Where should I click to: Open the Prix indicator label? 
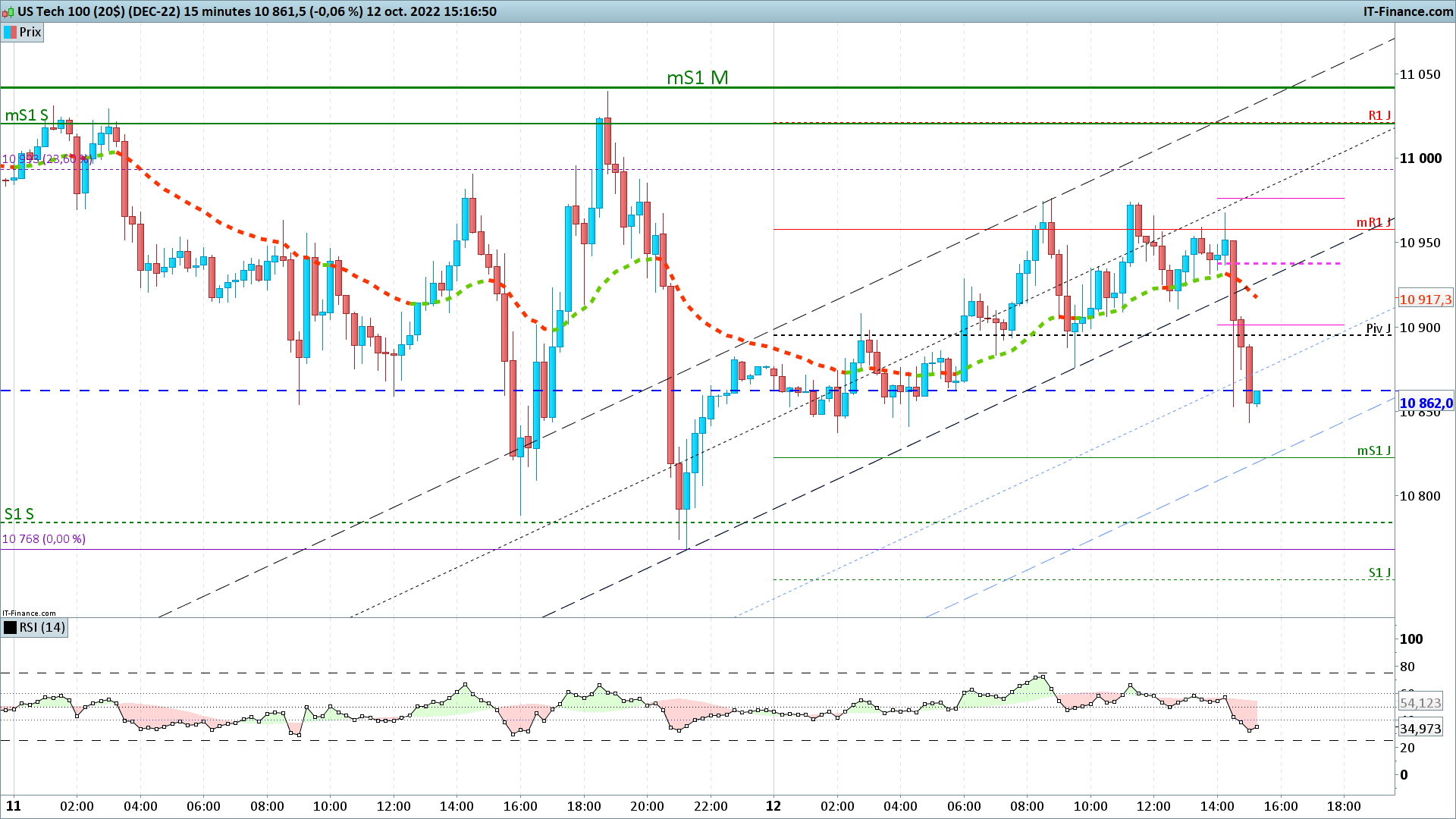[x=30, y=32]
